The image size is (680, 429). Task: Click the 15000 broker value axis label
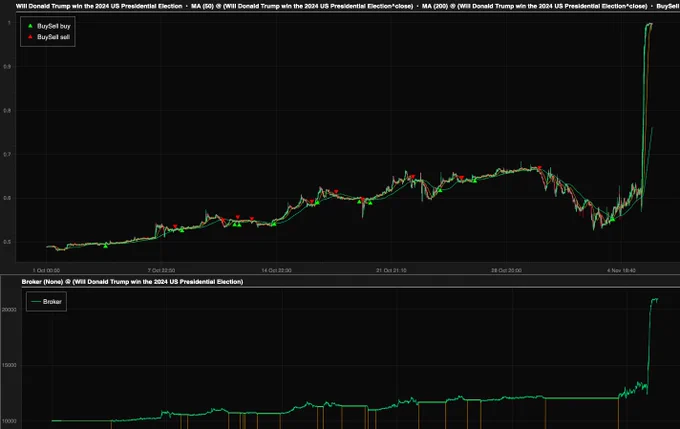(9, 365)
